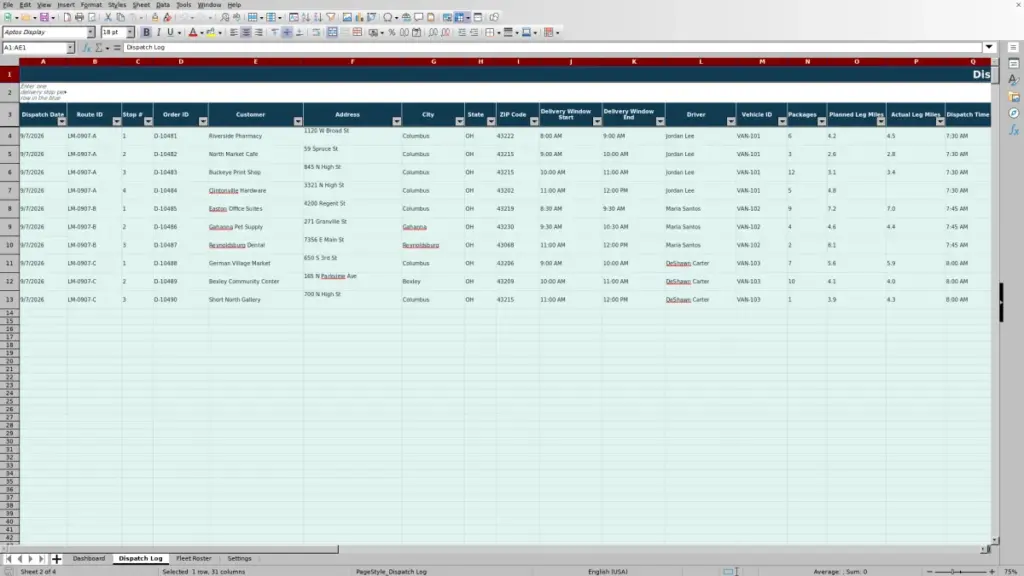Click the Print icon in toolbar

(79, 17)
